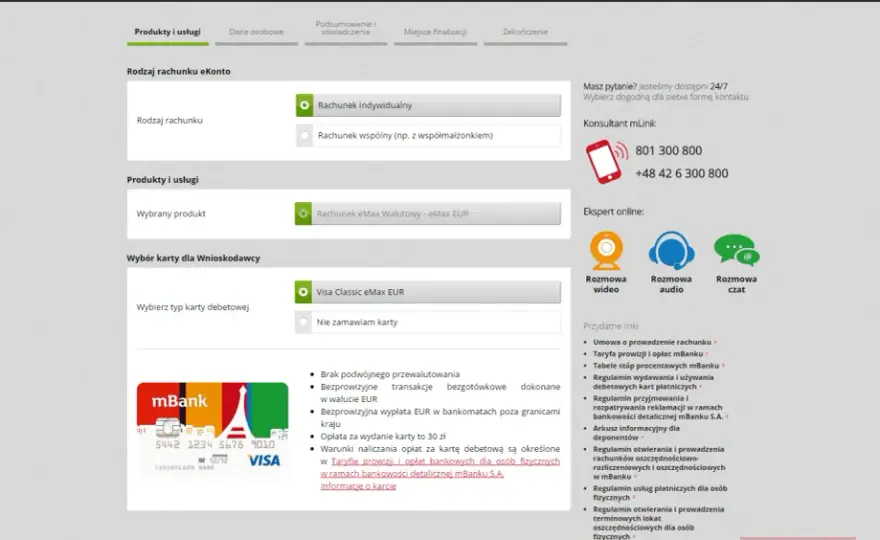Open Tabele stóp procentowych mBanku link

click(x=656, y=365)
